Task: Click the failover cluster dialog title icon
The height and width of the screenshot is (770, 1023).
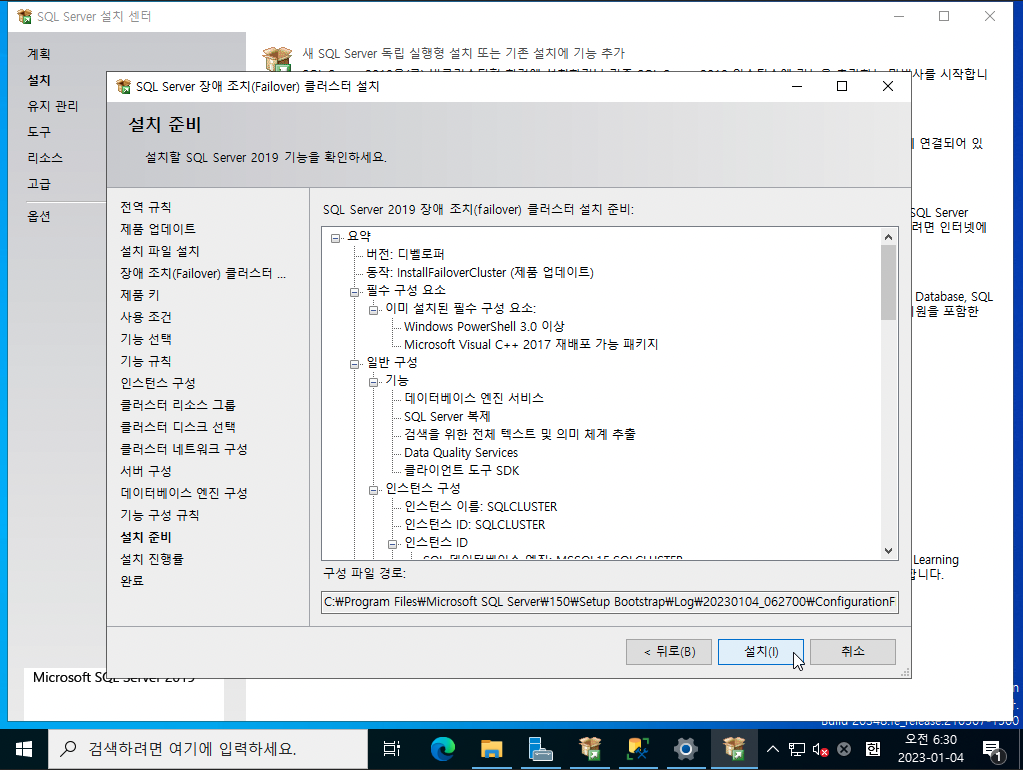Action: point(123,86)
